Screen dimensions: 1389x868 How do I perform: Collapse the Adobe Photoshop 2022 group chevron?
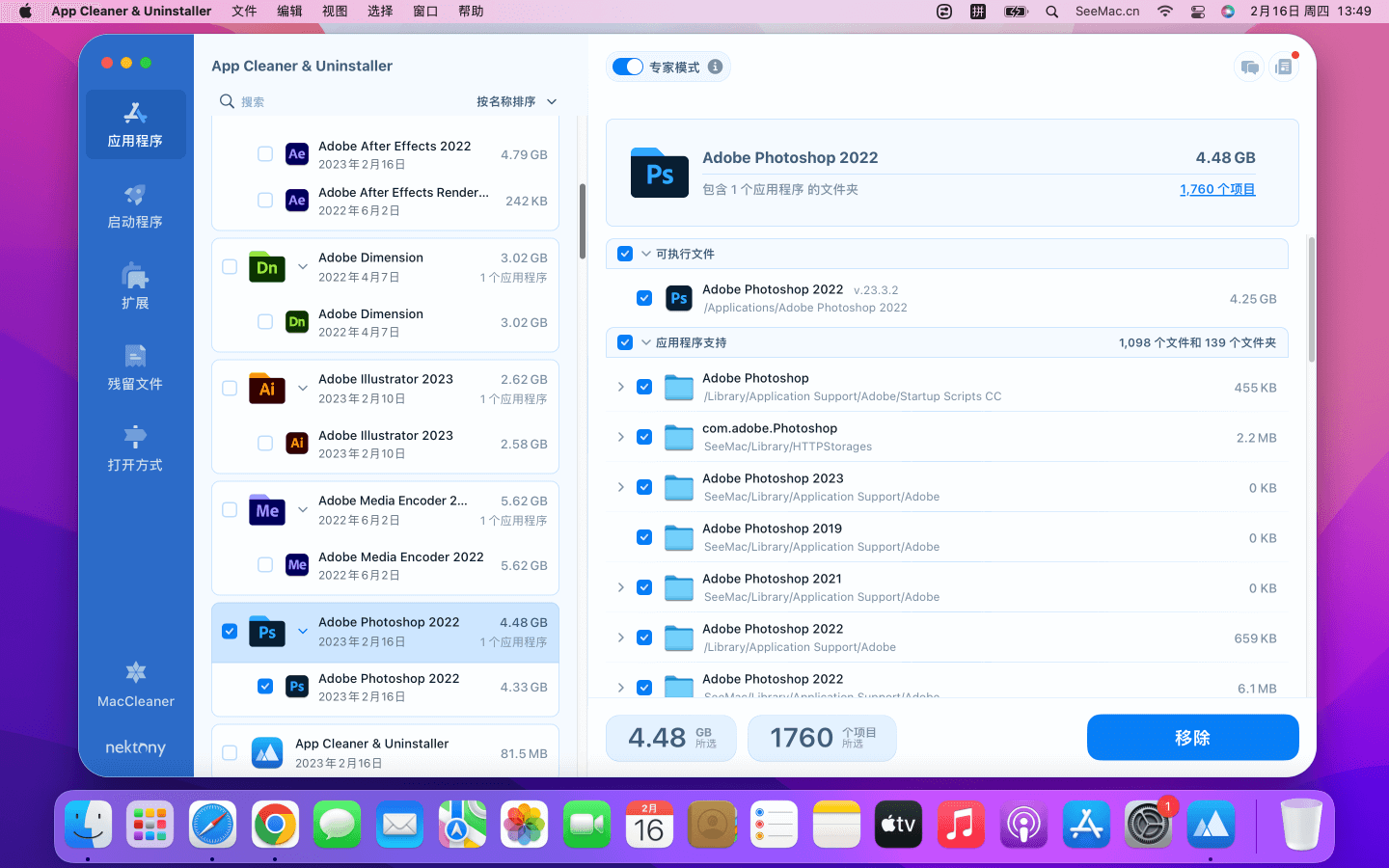[x=303, y=632]
